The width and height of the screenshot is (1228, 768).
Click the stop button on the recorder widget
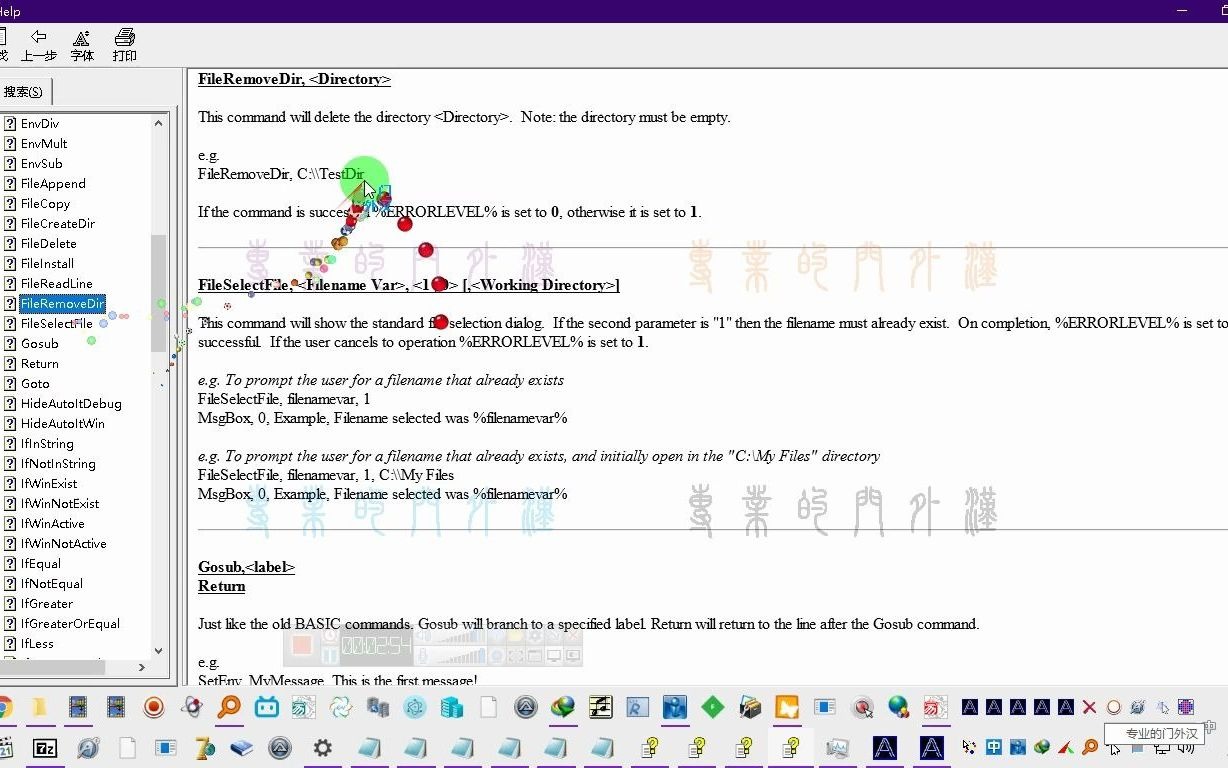(304, 648)
